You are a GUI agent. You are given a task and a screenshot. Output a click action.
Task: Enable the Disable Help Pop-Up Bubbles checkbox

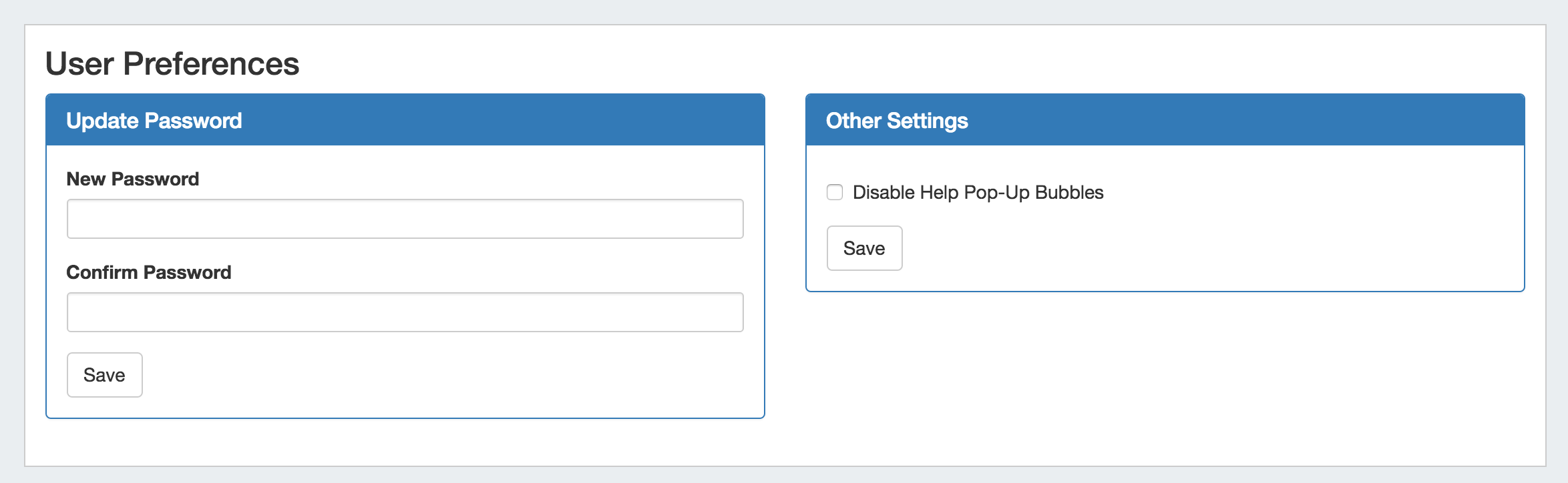[x=835, y=192]
